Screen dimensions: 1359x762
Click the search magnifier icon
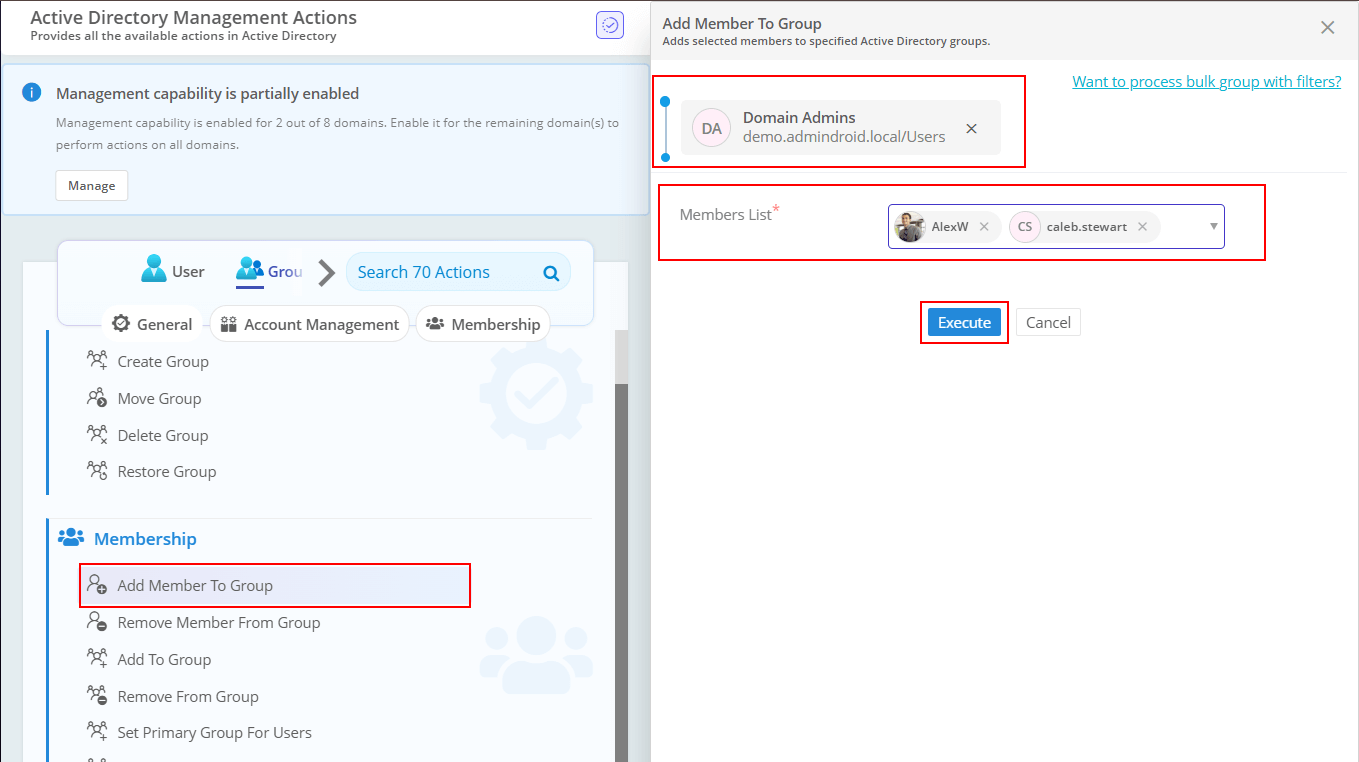click(x=550, y=271)
